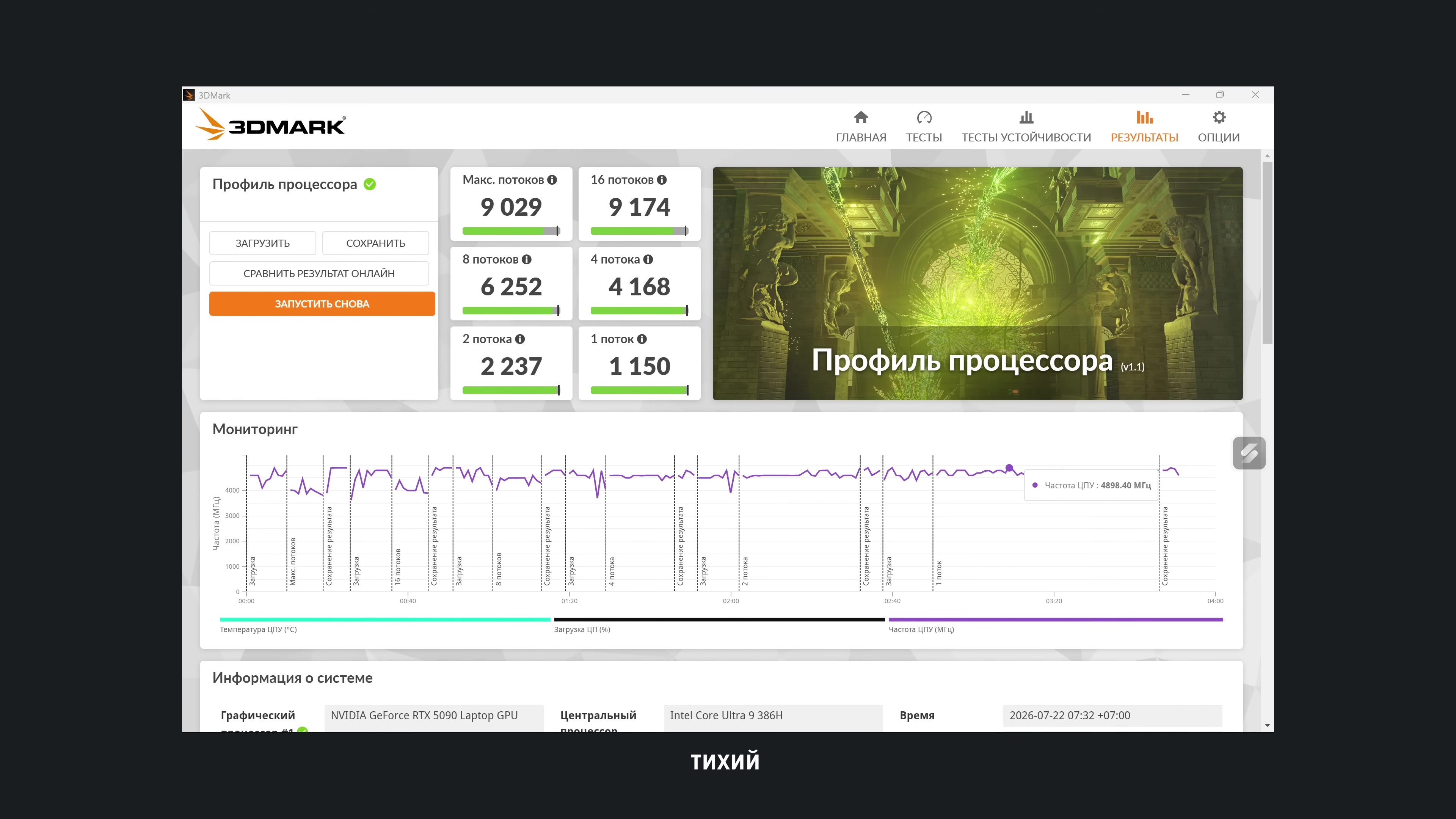
Task: Close the 3DMark window
Action: point(1255,95)
